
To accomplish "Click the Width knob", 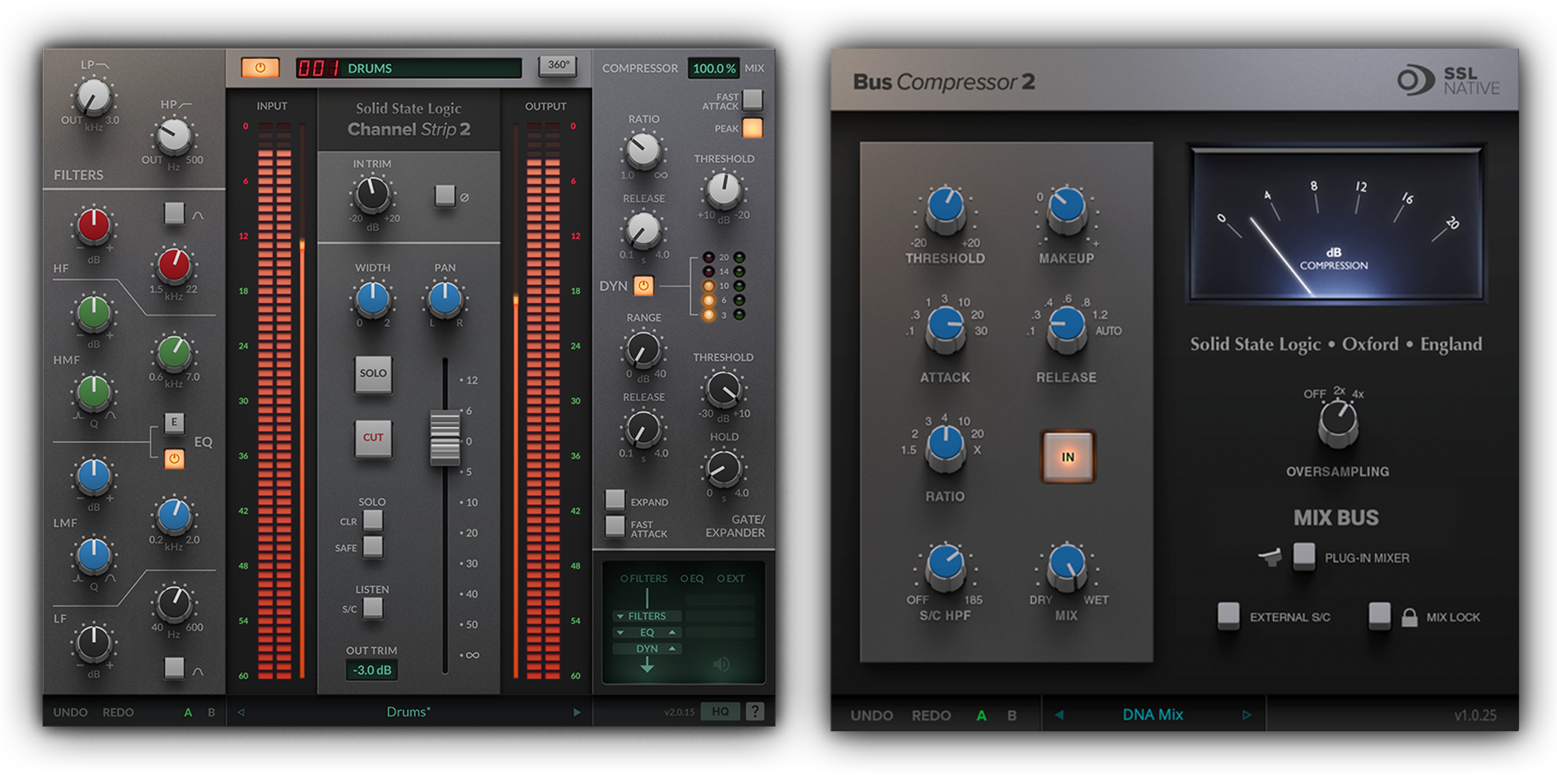I will point(372,299).
